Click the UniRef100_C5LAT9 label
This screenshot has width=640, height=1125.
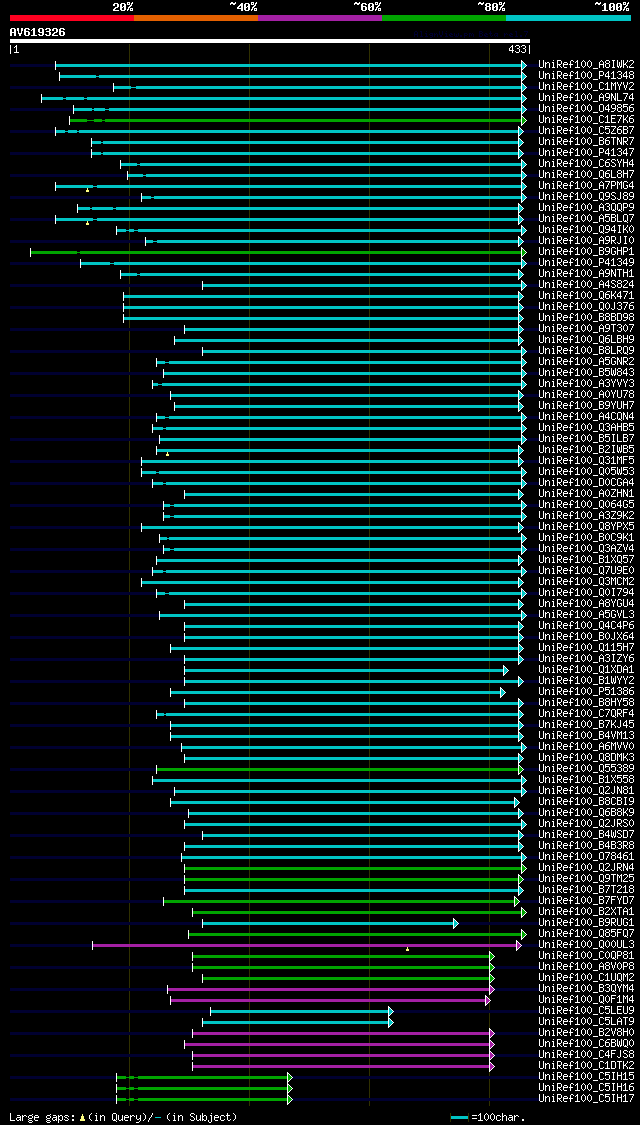tap(586, 1022)
